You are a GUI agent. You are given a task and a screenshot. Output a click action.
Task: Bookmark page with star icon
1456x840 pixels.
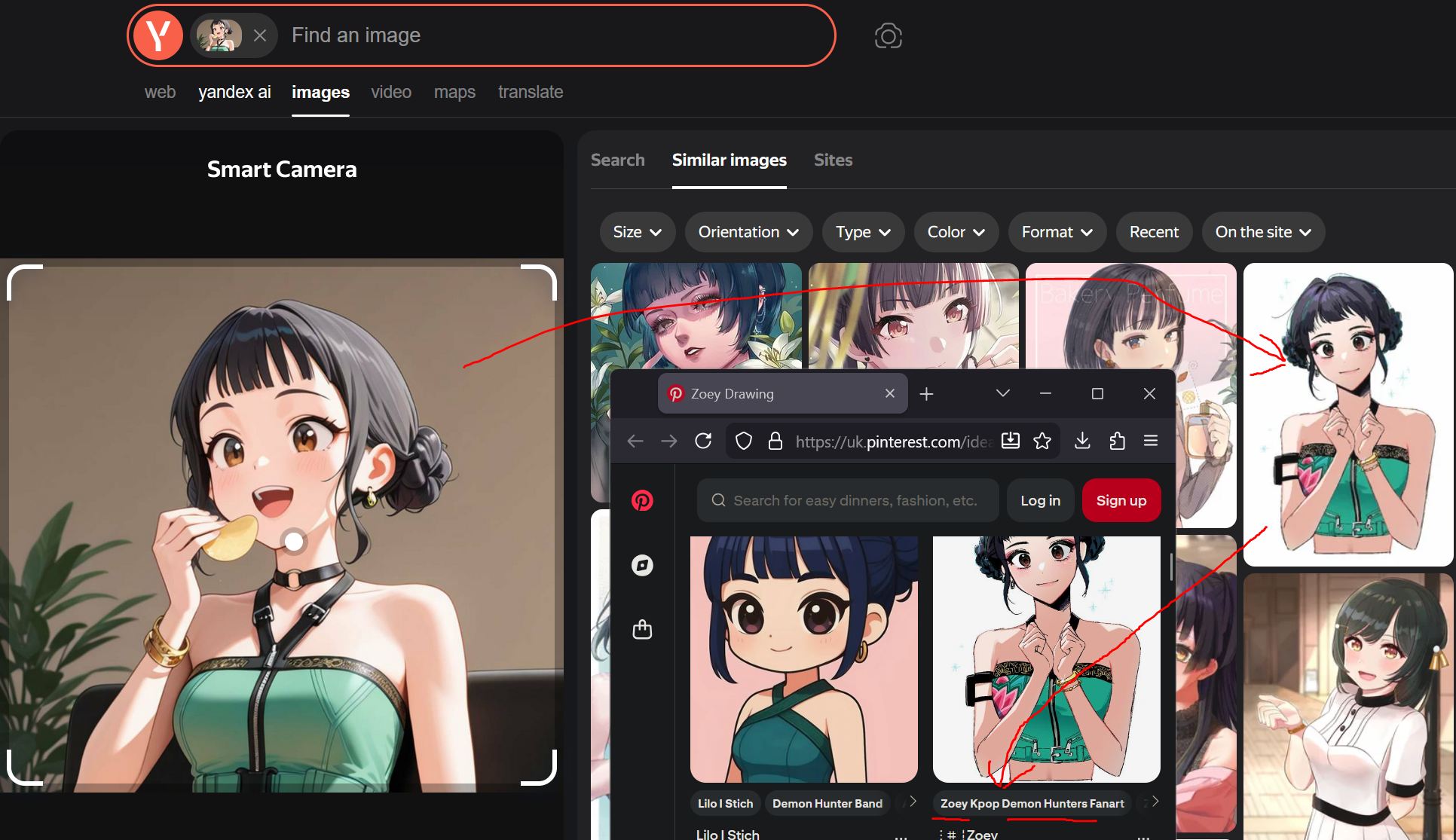1042,441
